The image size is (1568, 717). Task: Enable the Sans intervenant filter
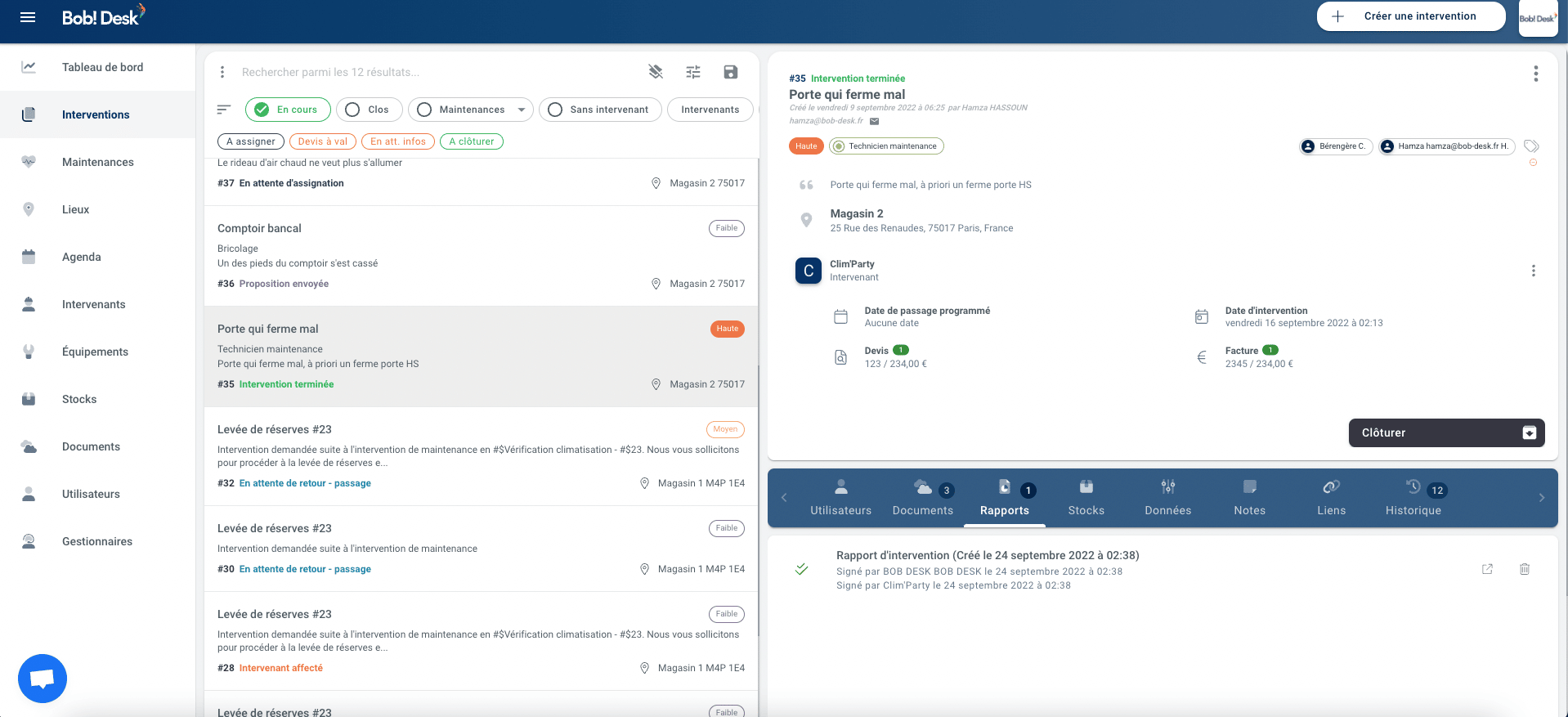click(600, 110)
